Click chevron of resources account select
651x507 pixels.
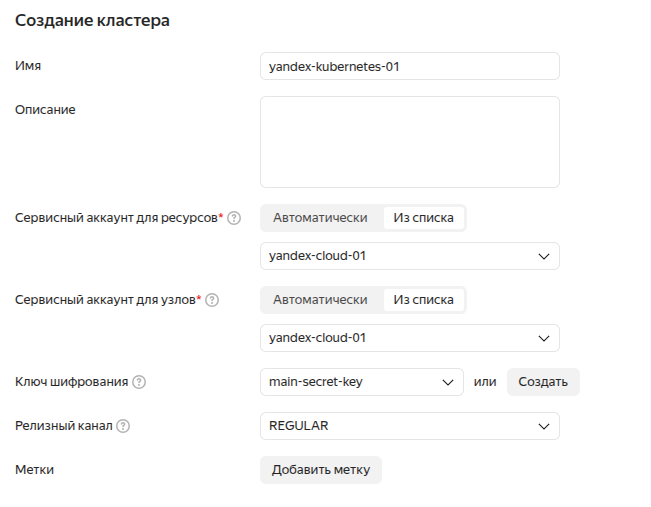tap(544, 256)
